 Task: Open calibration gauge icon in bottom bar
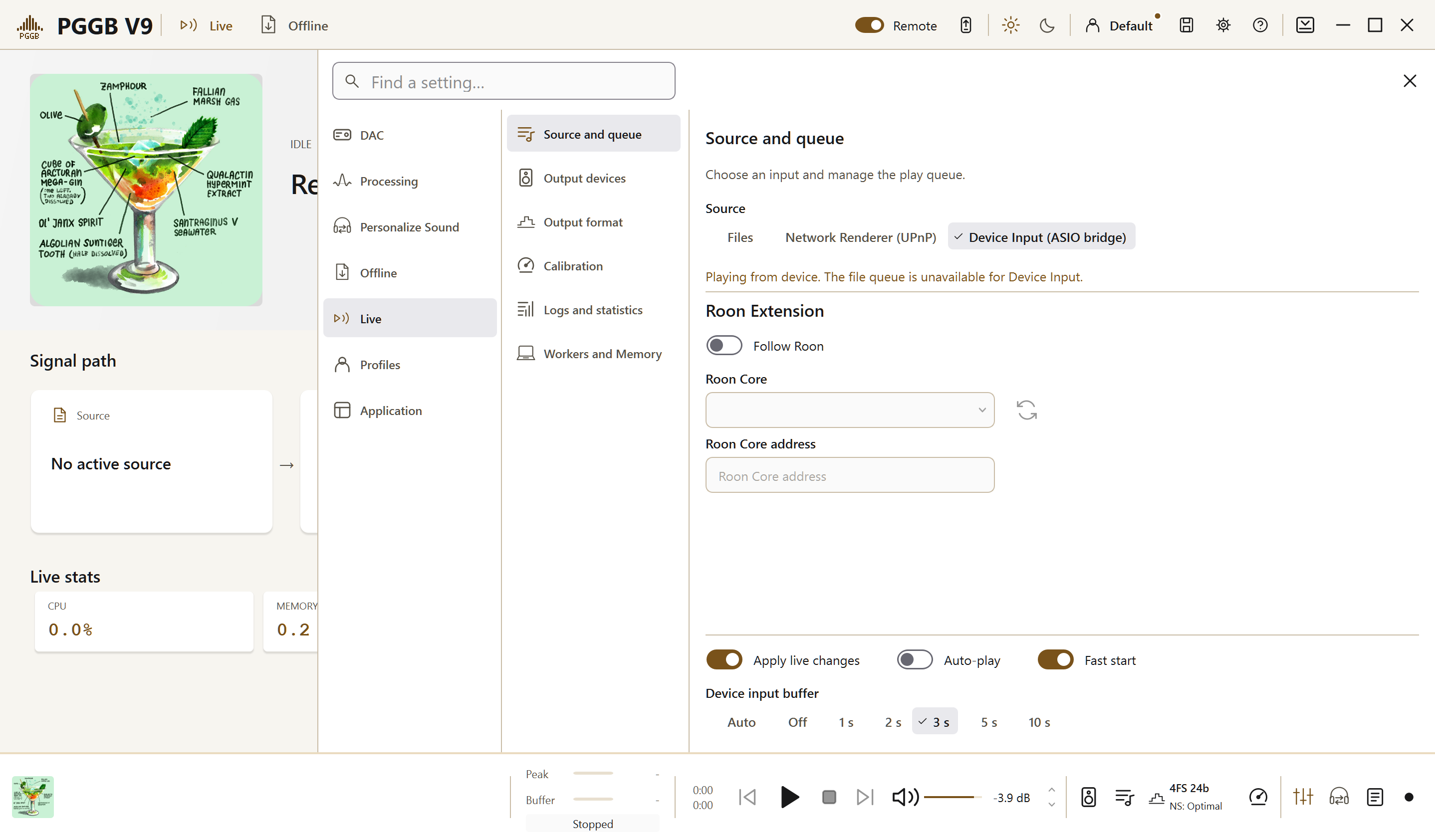click(1258, 797)
